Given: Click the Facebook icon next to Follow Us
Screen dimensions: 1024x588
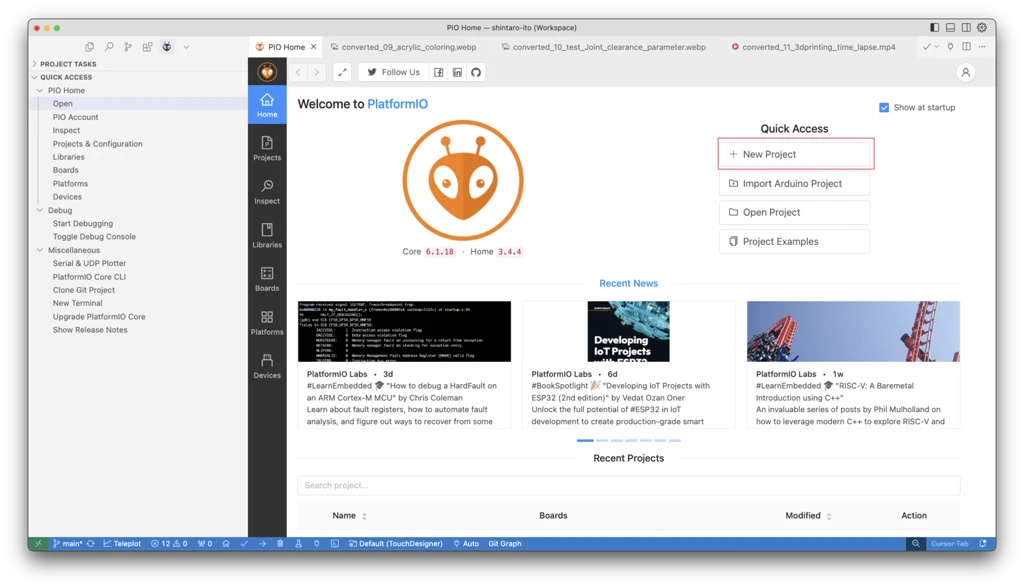Looking at the screenshot, I should (439, 73).
